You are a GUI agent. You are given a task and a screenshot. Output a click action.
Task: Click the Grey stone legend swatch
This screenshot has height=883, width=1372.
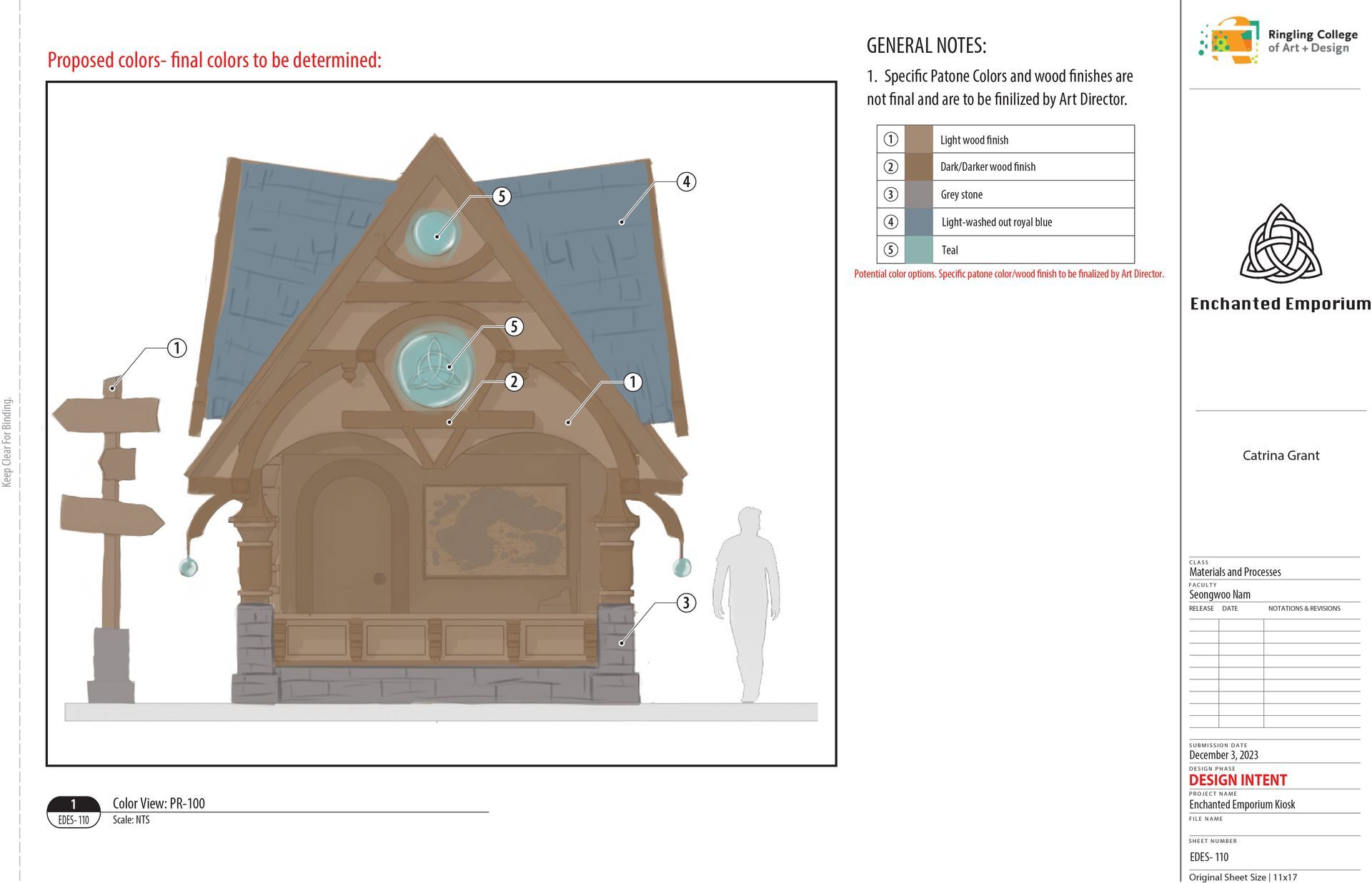(x=918, y=194)
